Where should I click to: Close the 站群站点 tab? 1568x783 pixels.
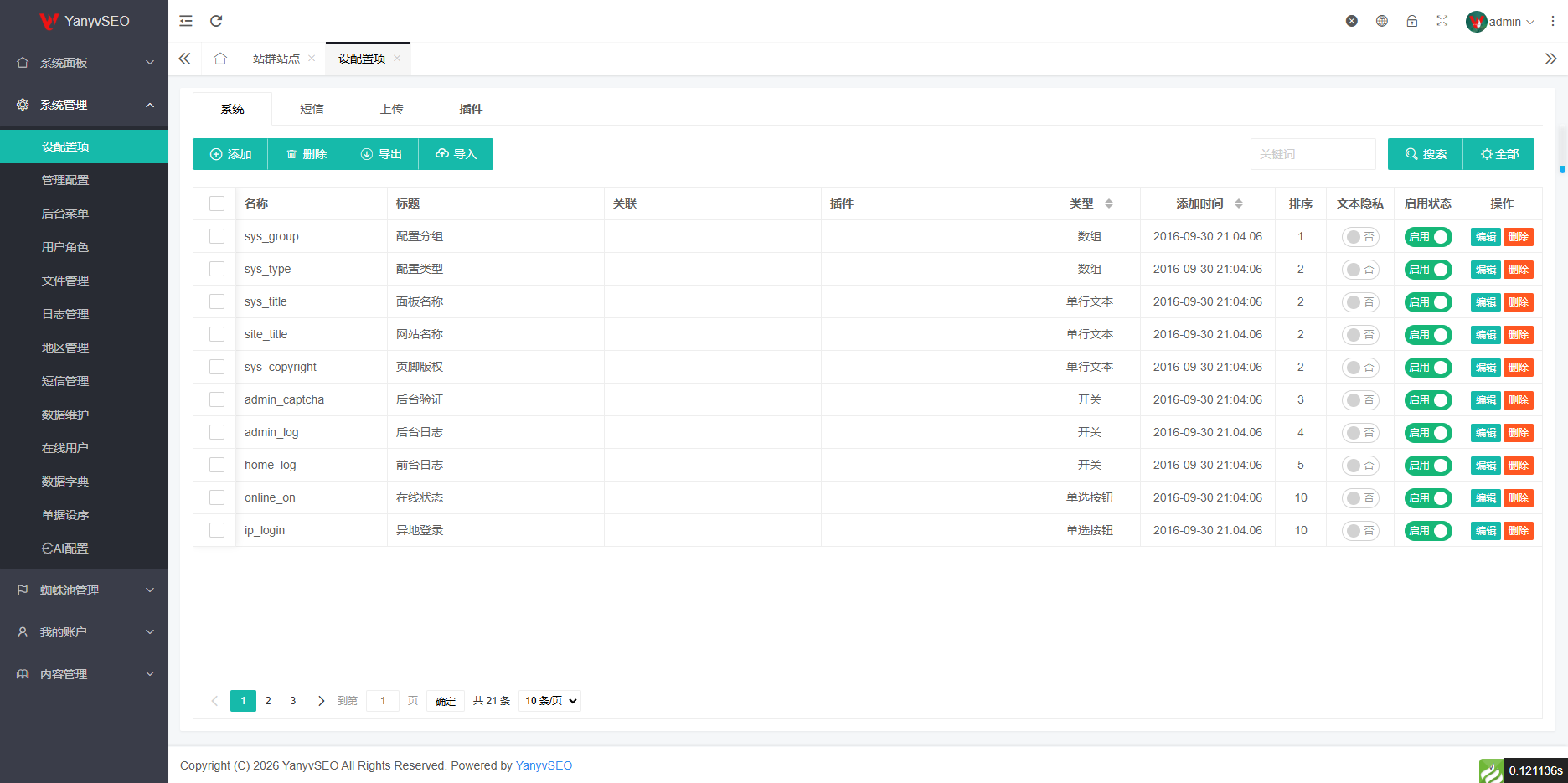[x=312, y=58]
